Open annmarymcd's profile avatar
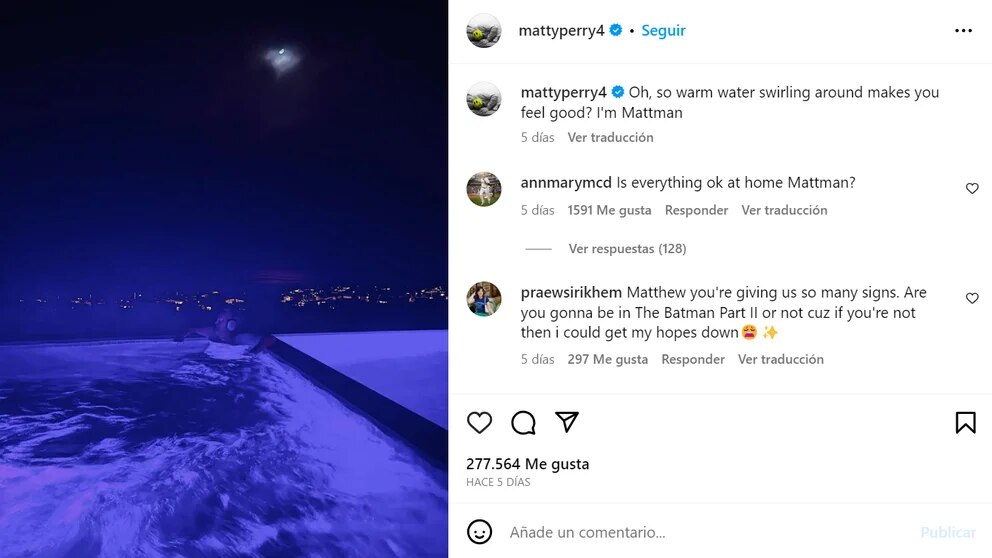This screenshot has width=992, height=558. tap(484, 189)
